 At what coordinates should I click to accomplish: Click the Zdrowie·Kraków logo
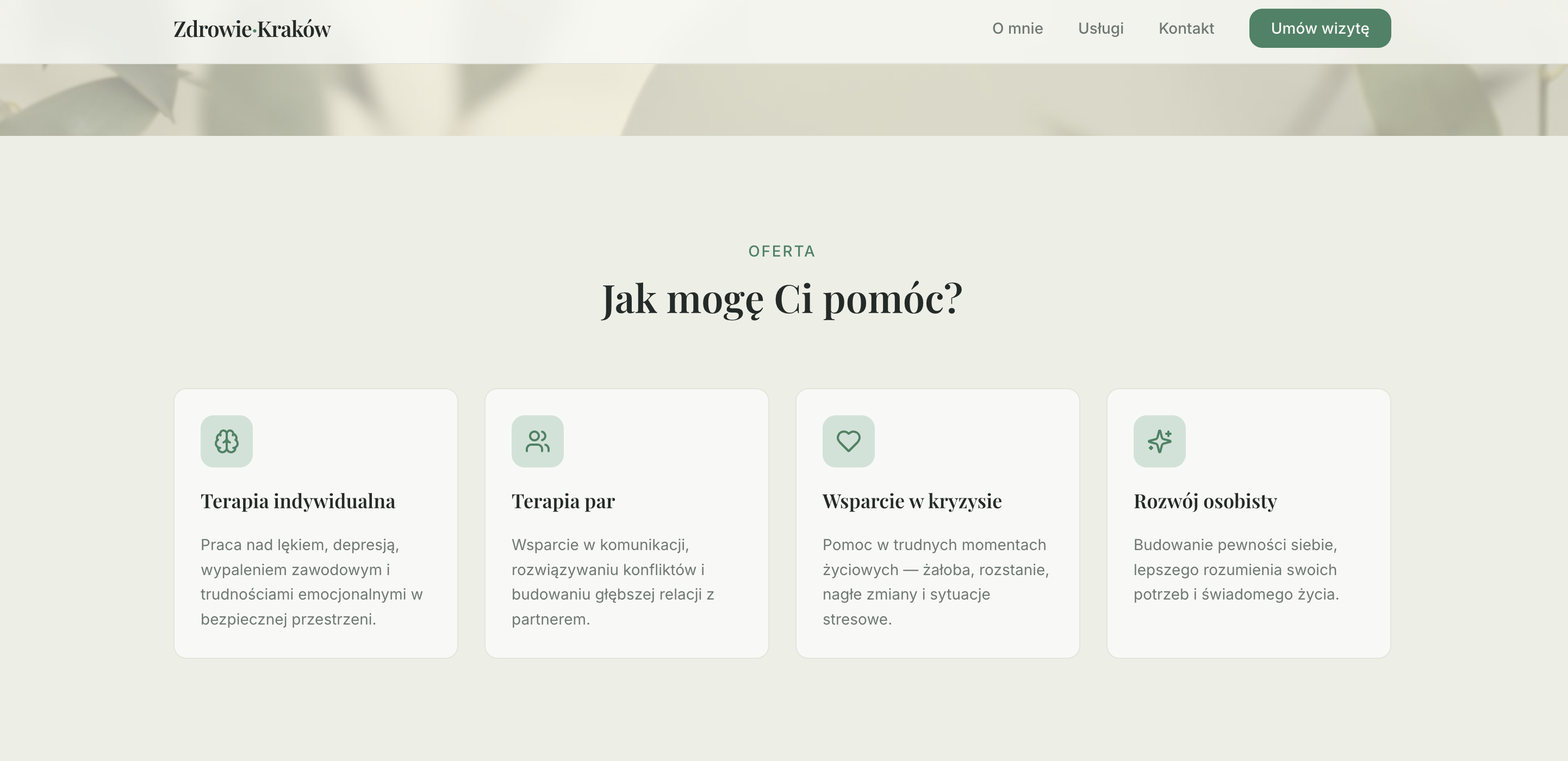[252, 29]
